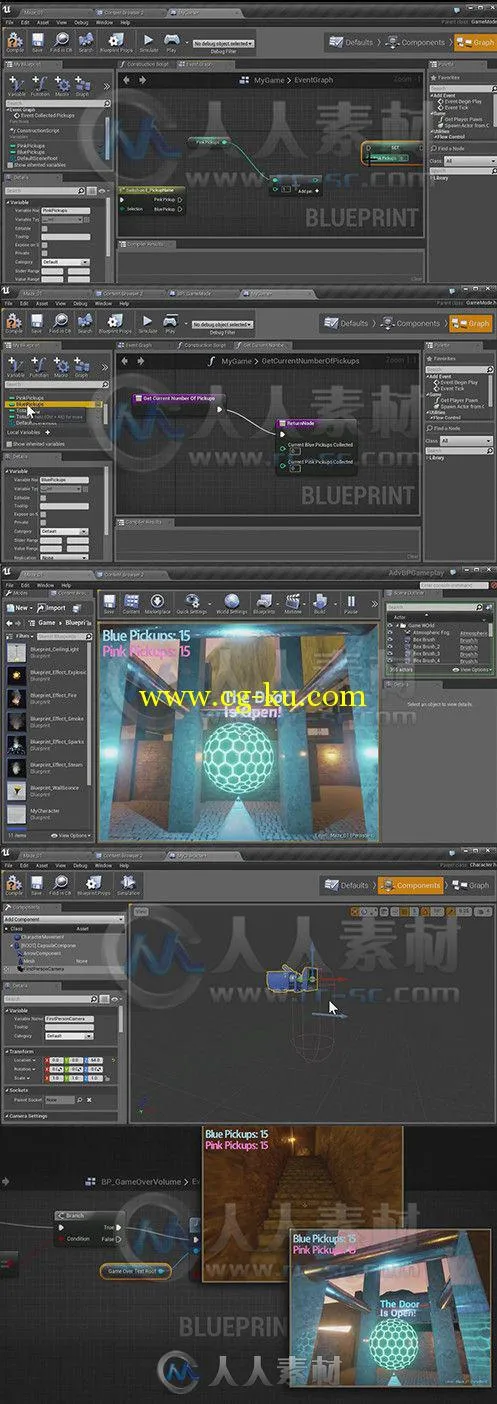The height and width of the screenshot is (1404, 497).
Task: Toggle Show inherited variables in EventGraph window
Action: [10, 163]
